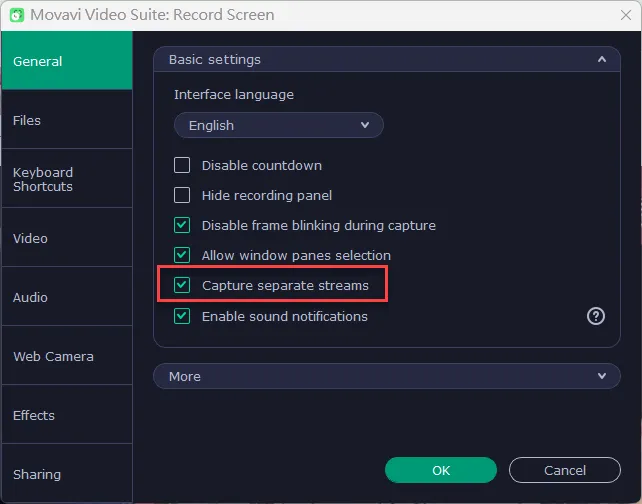Image resolution: width=642 pixels, height=504 pixels.
Task: Confirm settings with the OK button
Action: tap(441, 470)
